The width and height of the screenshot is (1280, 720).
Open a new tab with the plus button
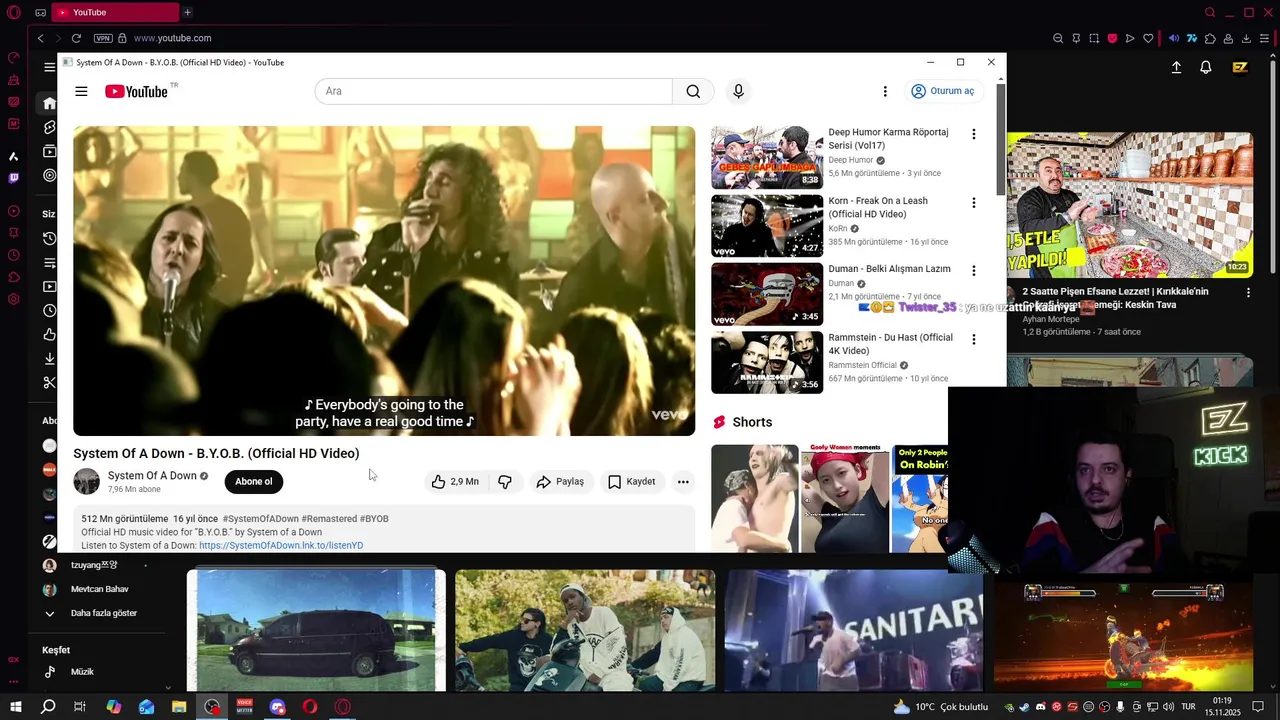point(187,12)
